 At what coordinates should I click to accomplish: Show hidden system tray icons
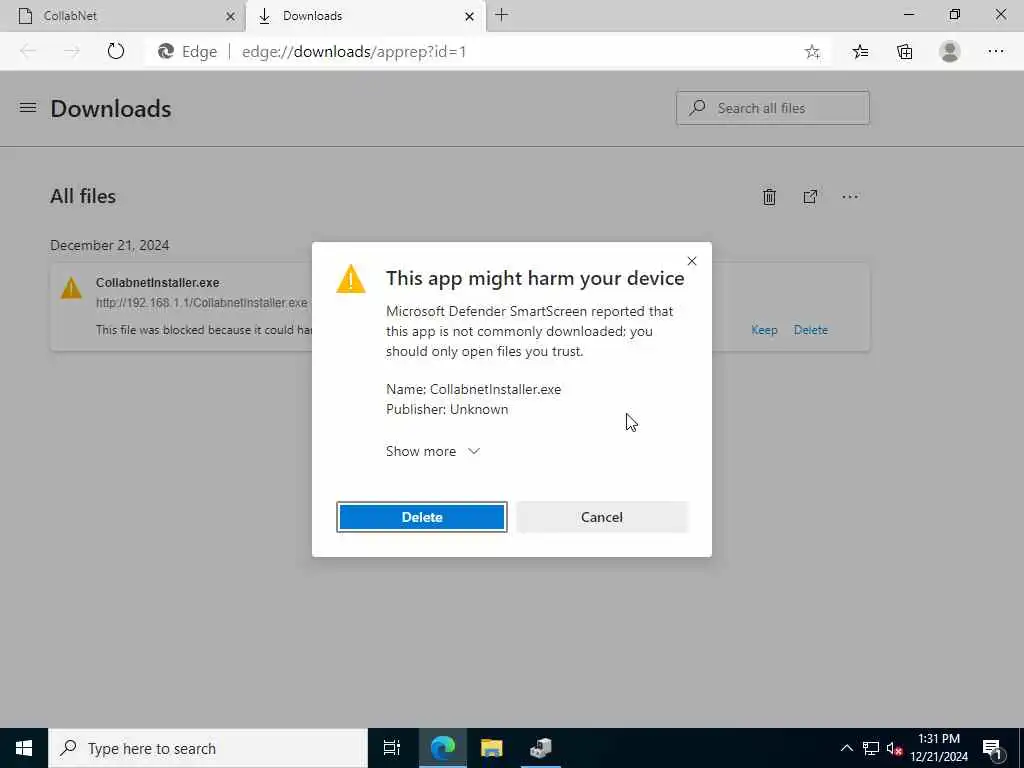tap(846, 748)
